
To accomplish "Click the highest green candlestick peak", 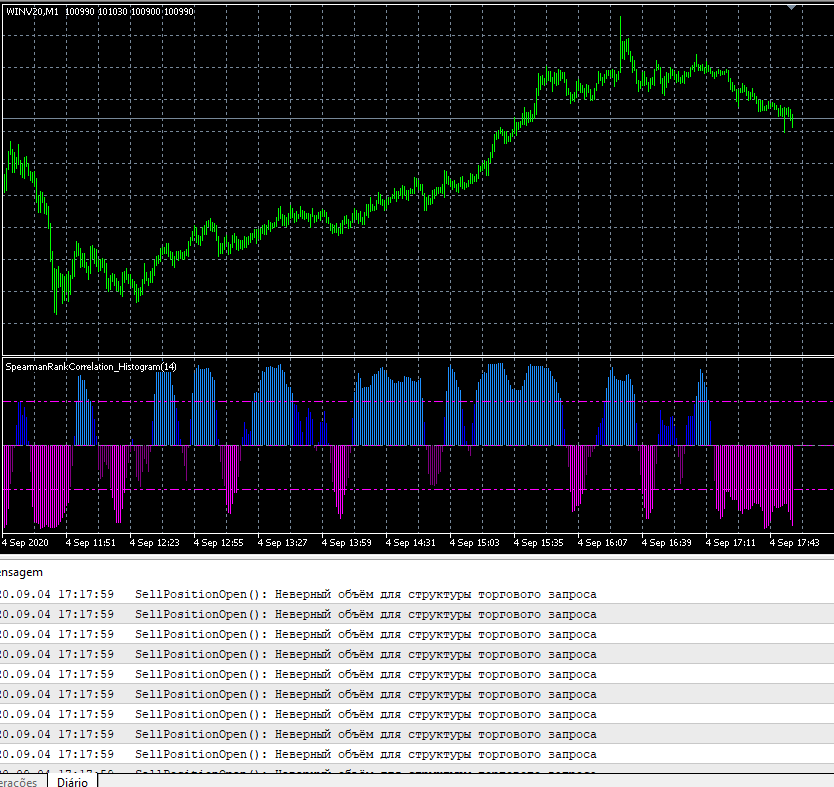I will coord(620,20).
